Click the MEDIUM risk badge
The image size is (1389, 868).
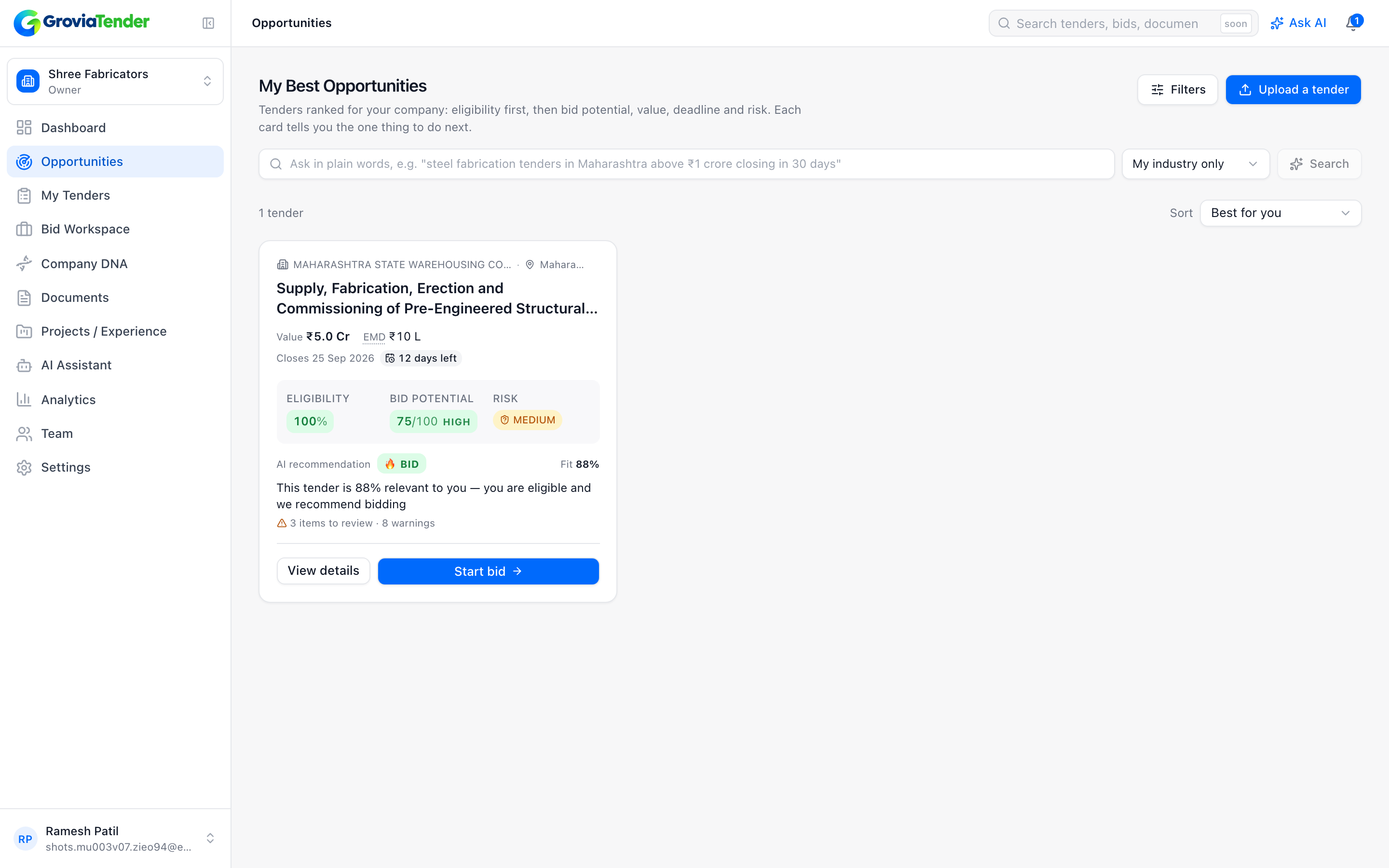[x=527, y=420]
